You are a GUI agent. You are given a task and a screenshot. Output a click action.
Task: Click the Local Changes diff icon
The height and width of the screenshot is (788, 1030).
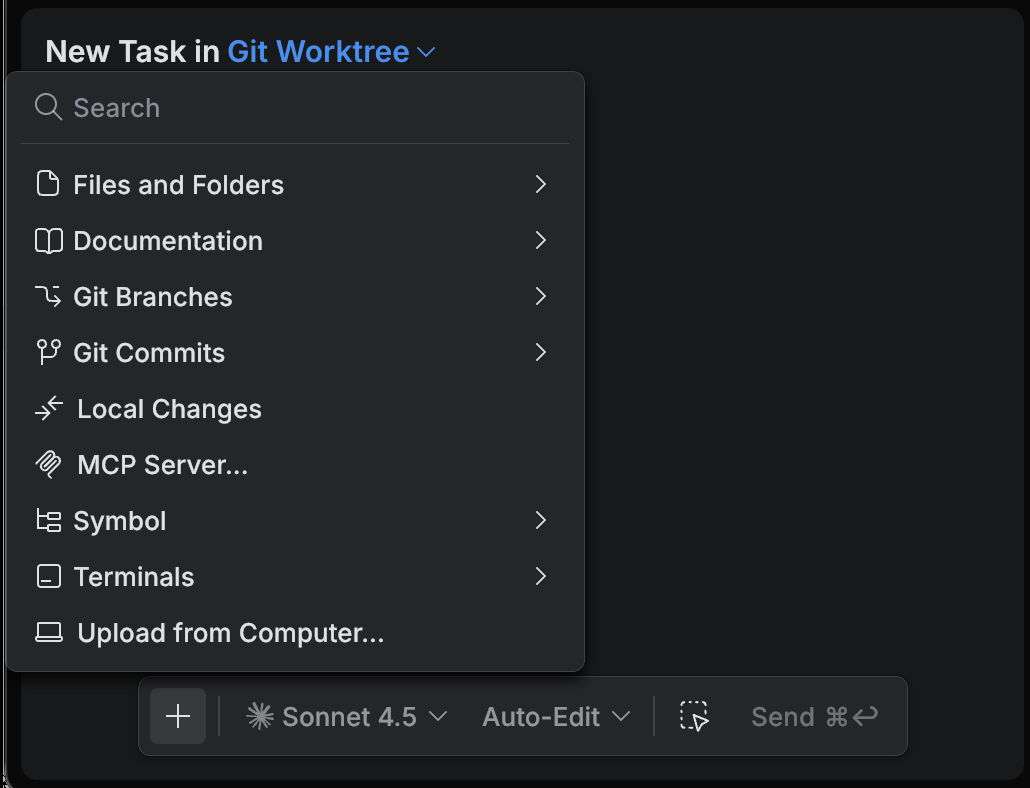point(48,408)
